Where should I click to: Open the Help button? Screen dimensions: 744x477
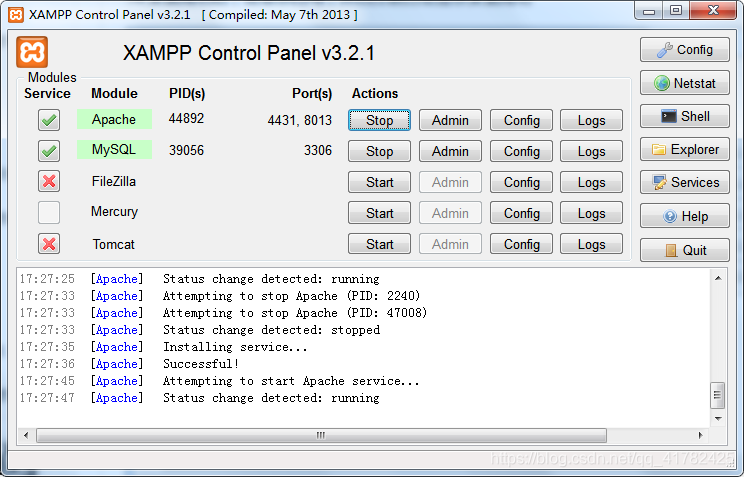pos(684,216)
